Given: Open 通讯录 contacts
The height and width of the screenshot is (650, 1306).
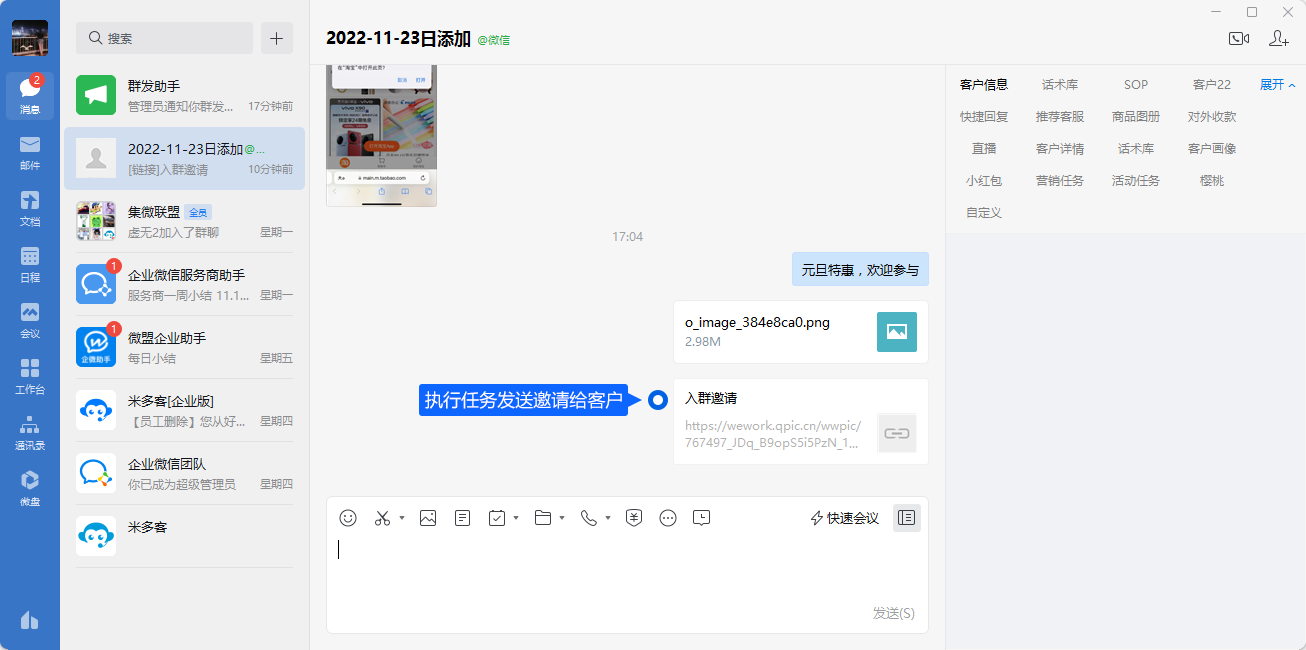Looking at the screenshot, I should pyautogui.click(x=30, y=432).
